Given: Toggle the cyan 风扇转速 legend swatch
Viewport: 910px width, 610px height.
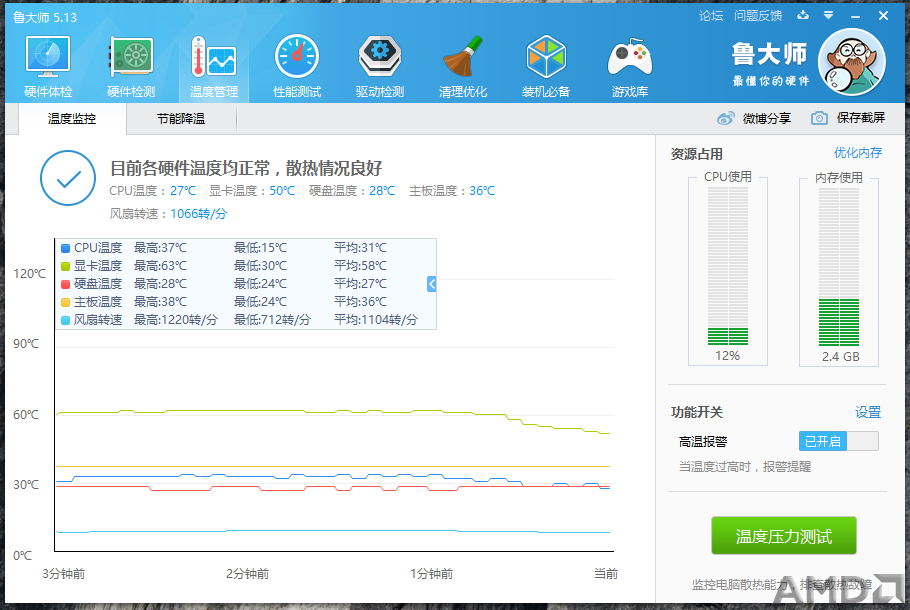Looking at the screenshot, I should point(65,320).
